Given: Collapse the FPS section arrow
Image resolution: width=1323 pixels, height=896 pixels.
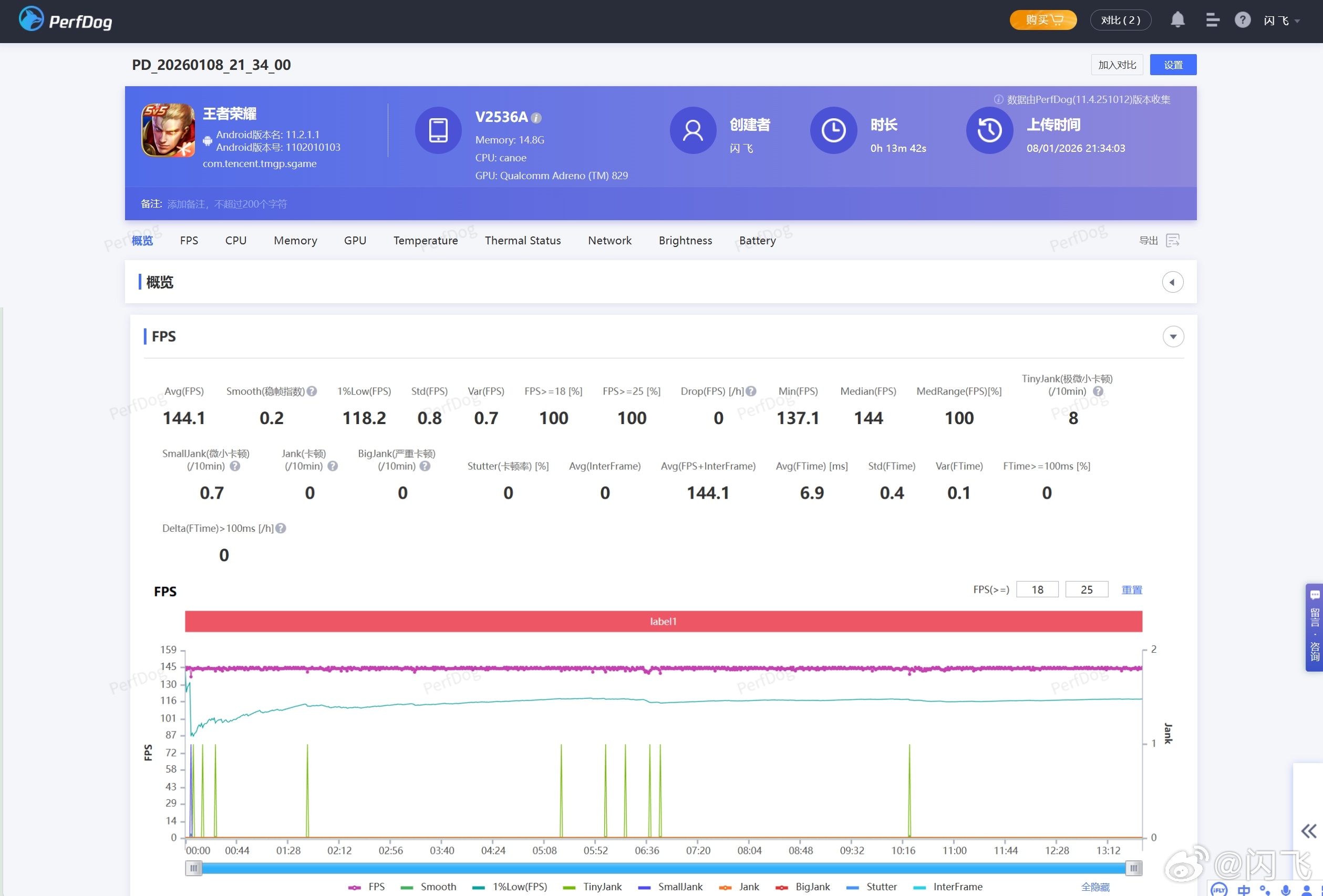Looking at the screenshot, I should pyautogui.click(x=1173, y=336).
